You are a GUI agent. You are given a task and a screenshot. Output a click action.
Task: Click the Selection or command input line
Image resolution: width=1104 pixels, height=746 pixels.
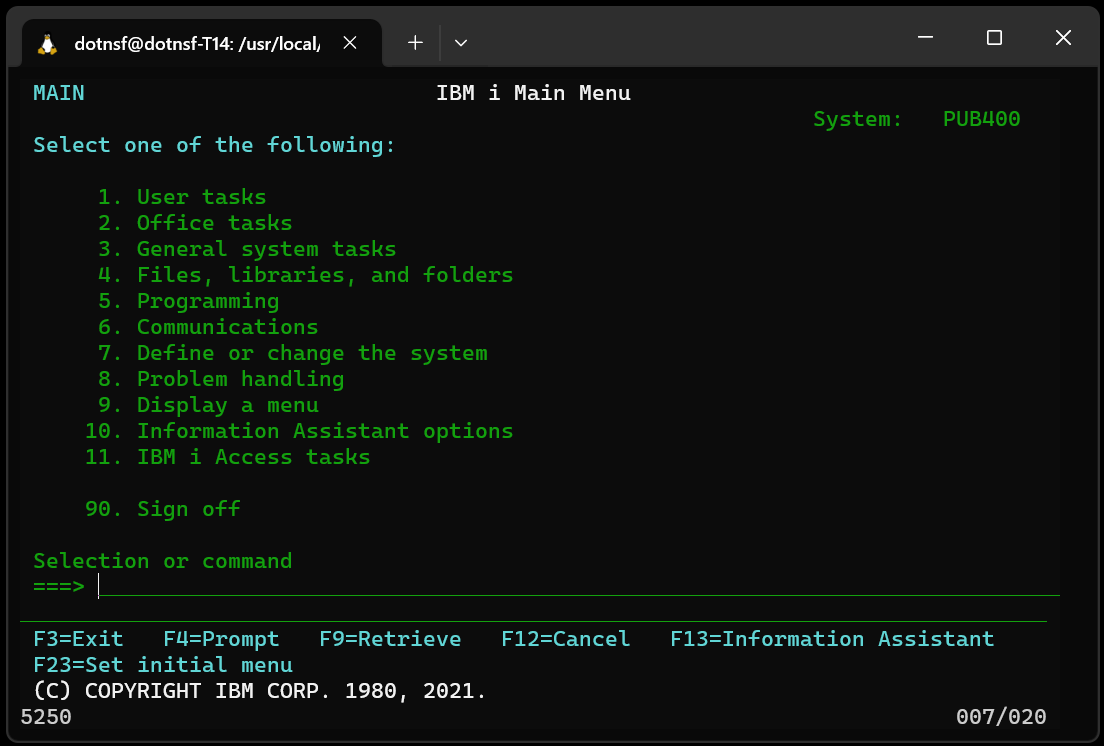(x=578, y=587)
